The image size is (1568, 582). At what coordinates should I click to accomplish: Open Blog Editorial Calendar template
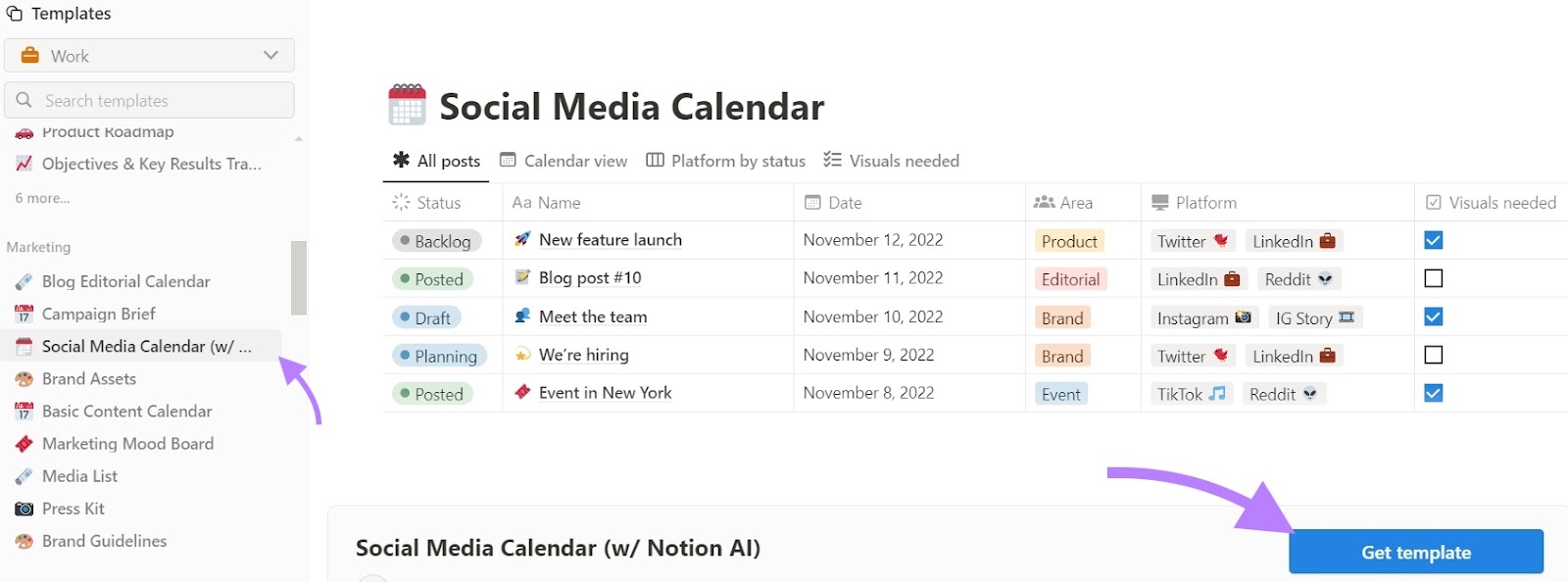click(x=125, y=281)
